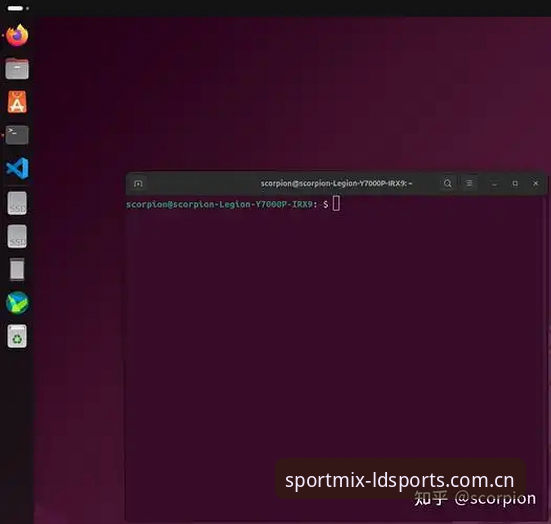Open the removable drive dock icon

pos(17,269)
